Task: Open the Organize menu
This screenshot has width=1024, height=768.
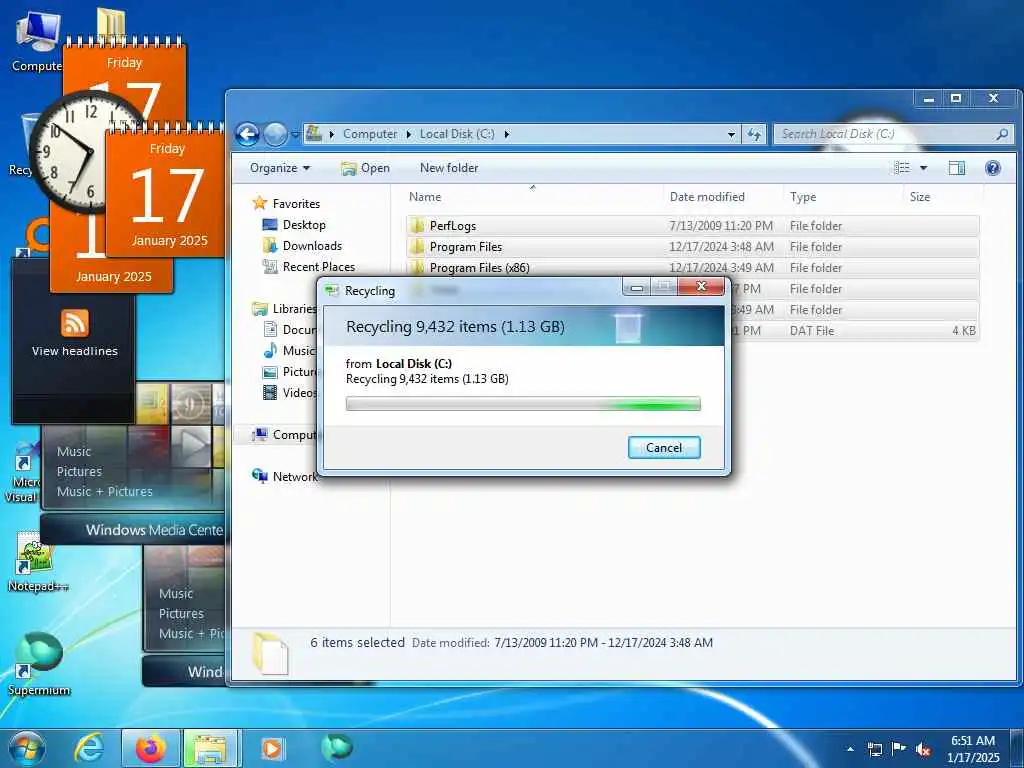Action: [280, 168]
